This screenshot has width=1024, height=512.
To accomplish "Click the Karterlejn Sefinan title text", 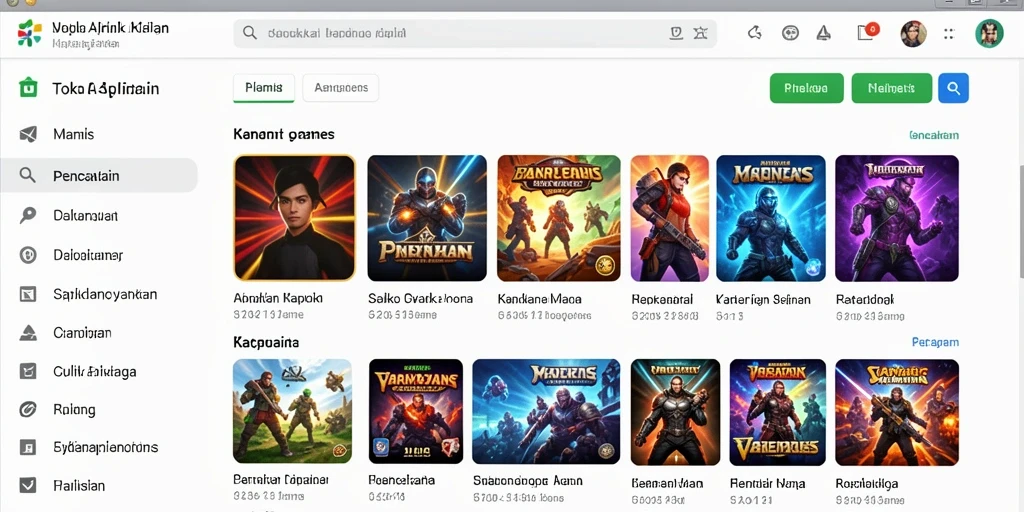I will (x=763, y=299).
